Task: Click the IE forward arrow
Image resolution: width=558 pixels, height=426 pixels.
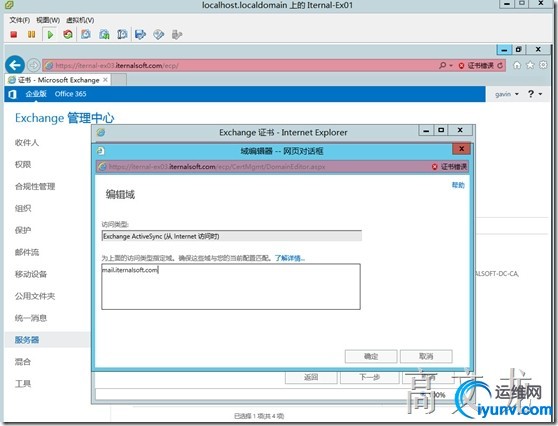Action: click(33, 65)
